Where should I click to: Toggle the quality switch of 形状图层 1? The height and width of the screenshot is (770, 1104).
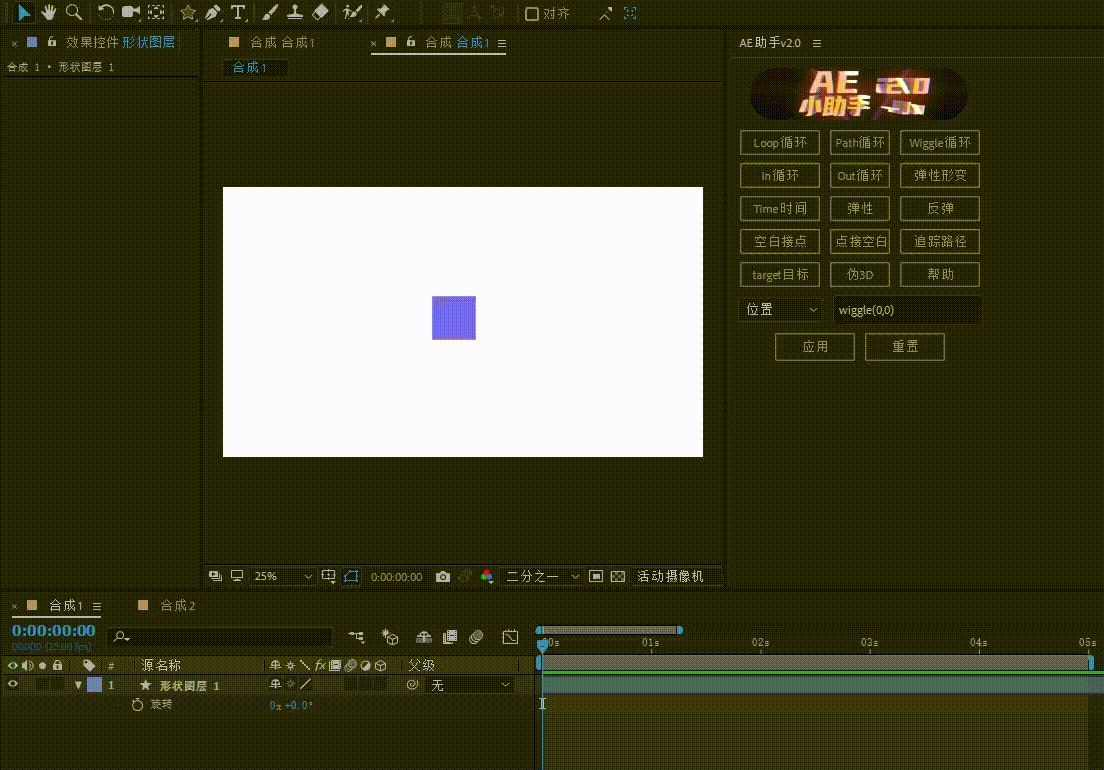pyautogui.click(x=306, y=684)
